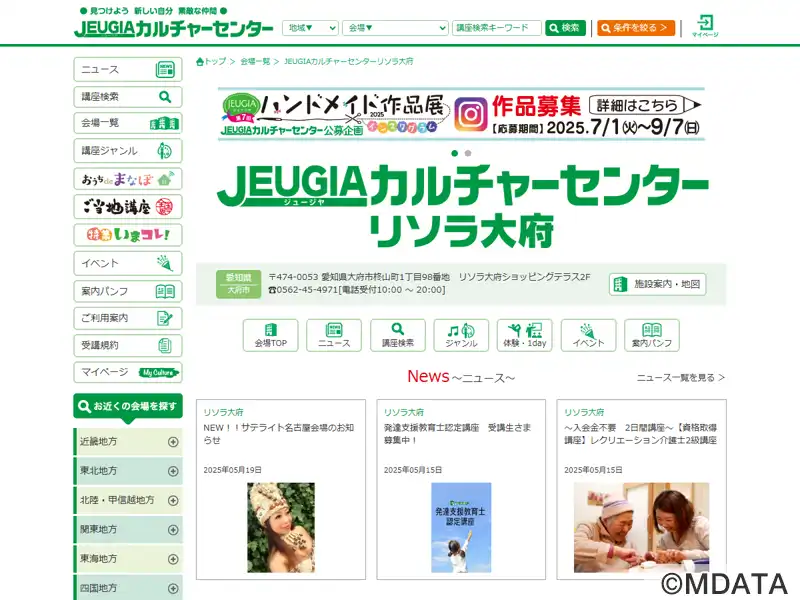Click the 会場一覧 breadcrumb link
Screen dimensions: 800x600
coord(255,61)
